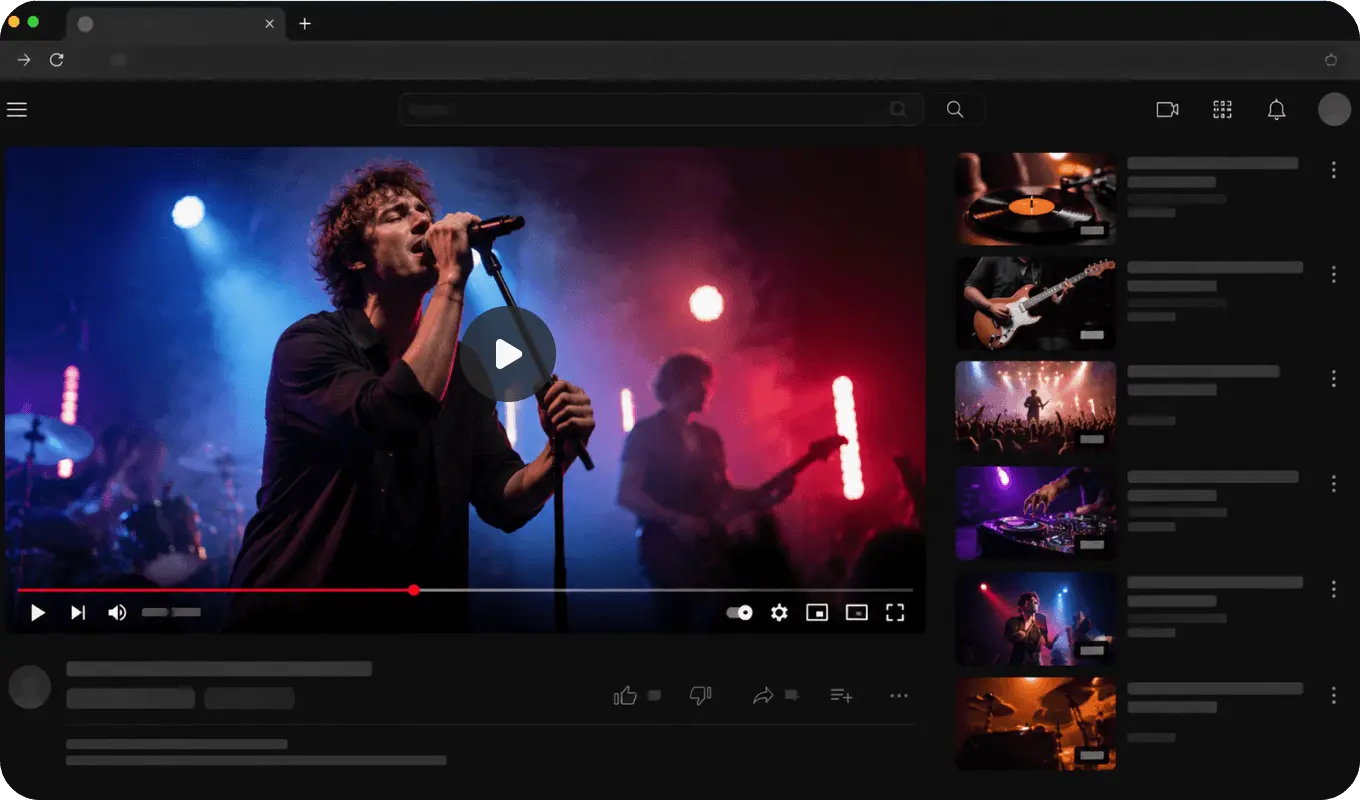Enter fullscreen mode
Image resolution: width=1360 pixels, height=800 pixels.
[x=895, y=613]
